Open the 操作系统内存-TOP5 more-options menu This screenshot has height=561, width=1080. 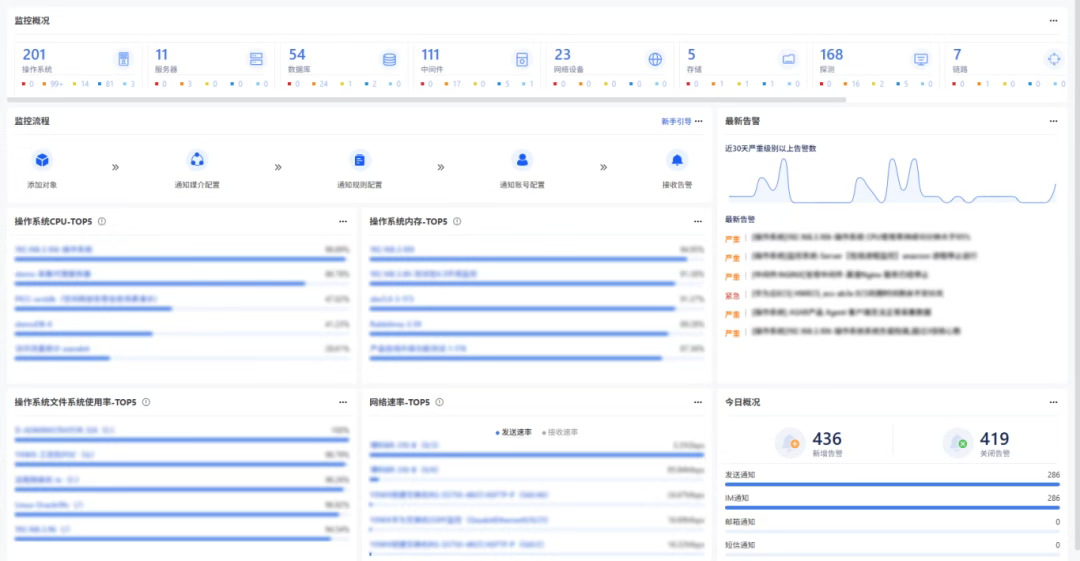(x=698, y=221)
